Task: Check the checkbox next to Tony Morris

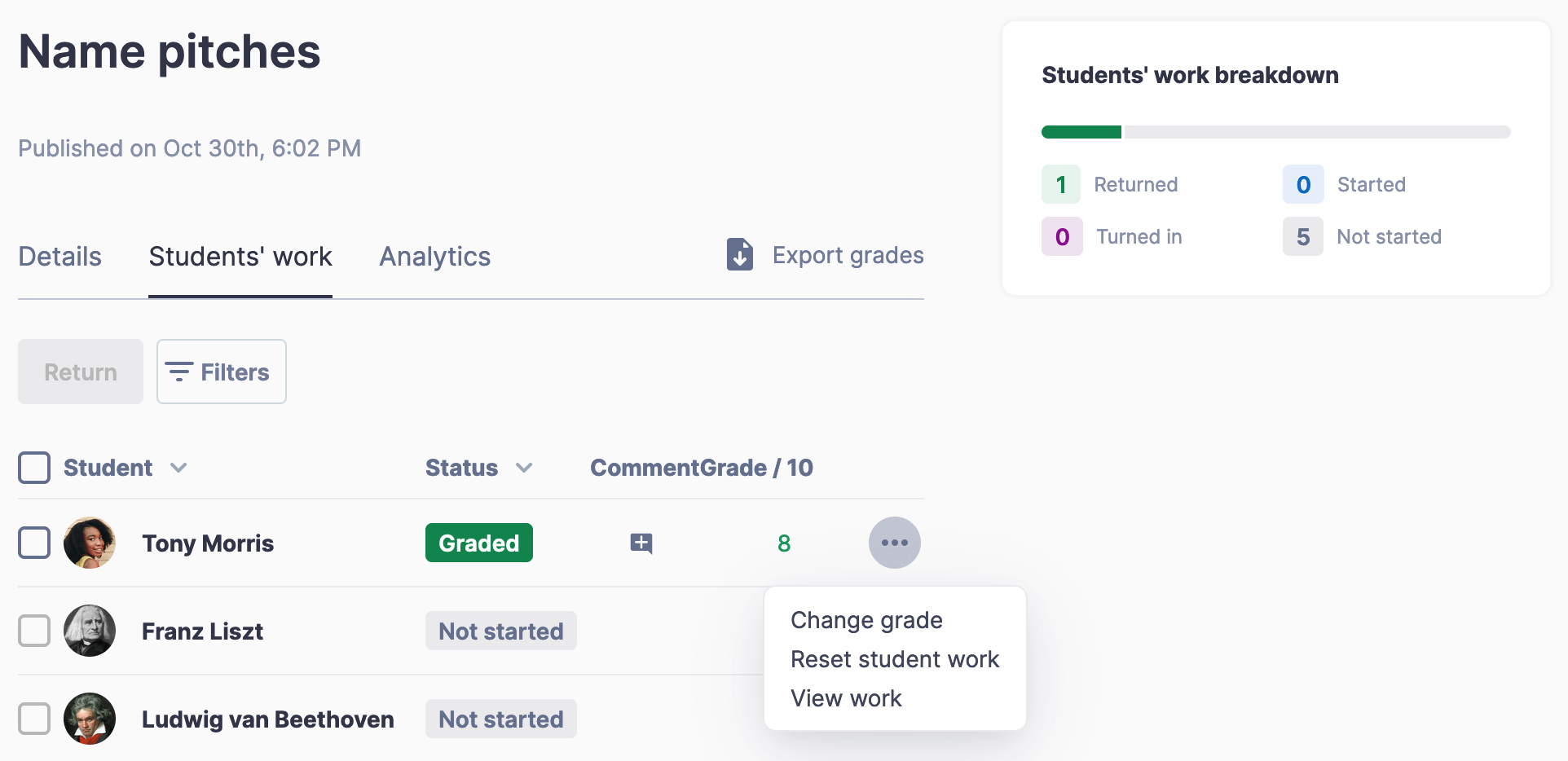Action: (x=34, y=542)
